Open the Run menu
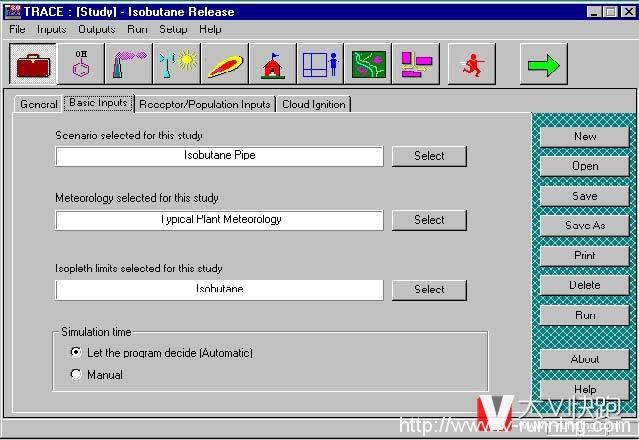Image resolution: width=639 pixels, height=440 pixels. [x=137, y=29]
